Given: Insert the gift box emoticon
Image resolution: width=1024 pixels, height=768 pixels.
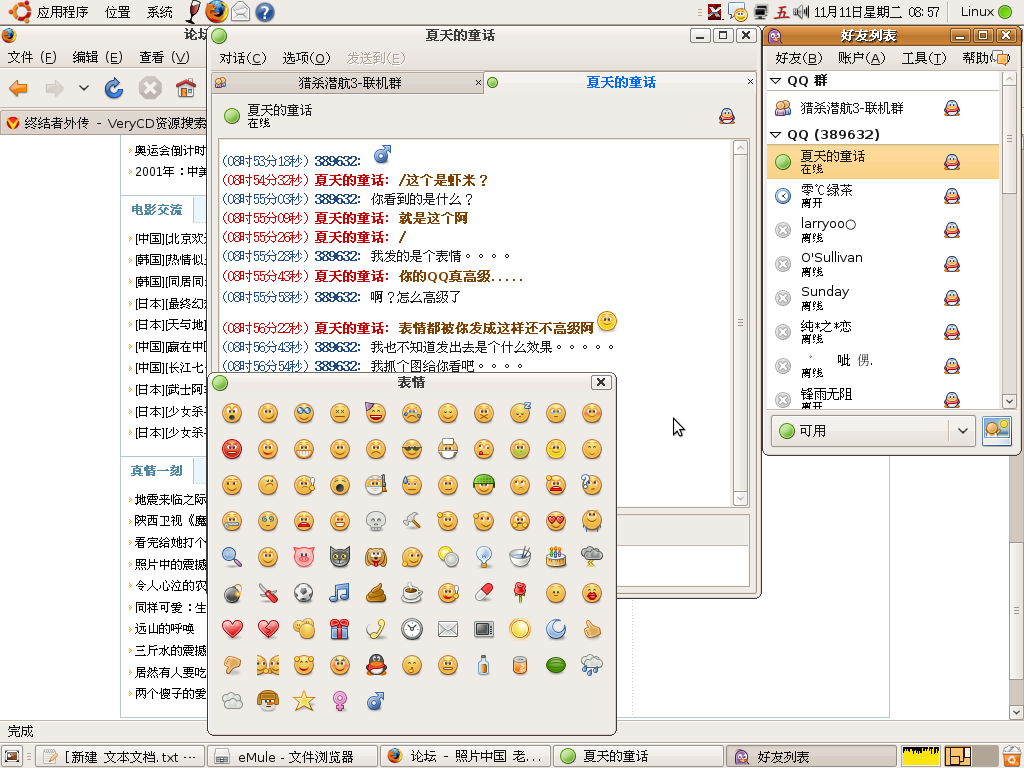Looking at the screenshot, I should [x=340, y=629].
